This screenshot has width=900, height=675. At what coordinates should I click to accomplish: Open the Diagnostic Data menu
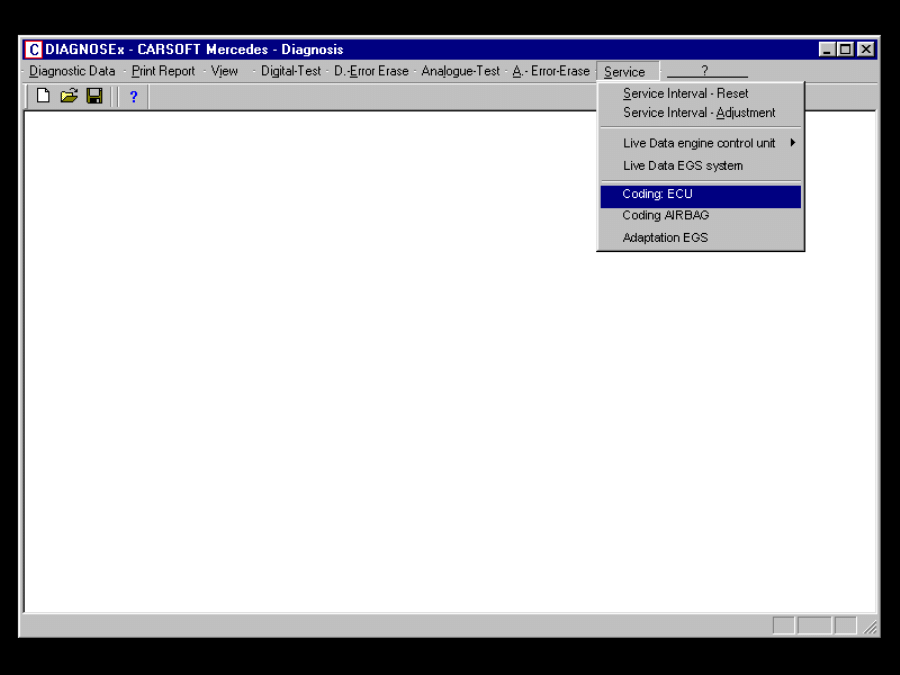tap(72, 71)
